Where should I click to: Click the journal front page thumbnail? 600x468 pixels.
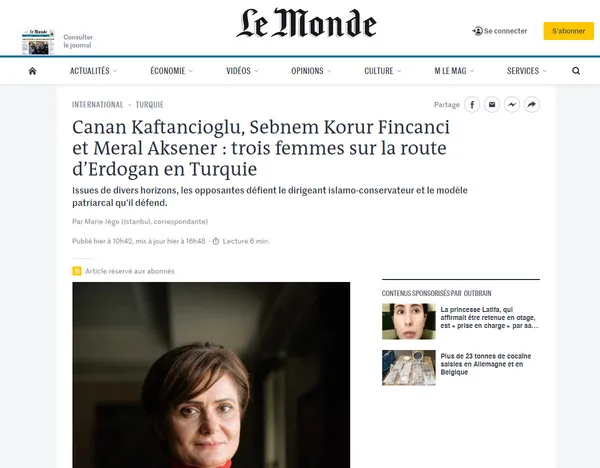click(38, 43)
